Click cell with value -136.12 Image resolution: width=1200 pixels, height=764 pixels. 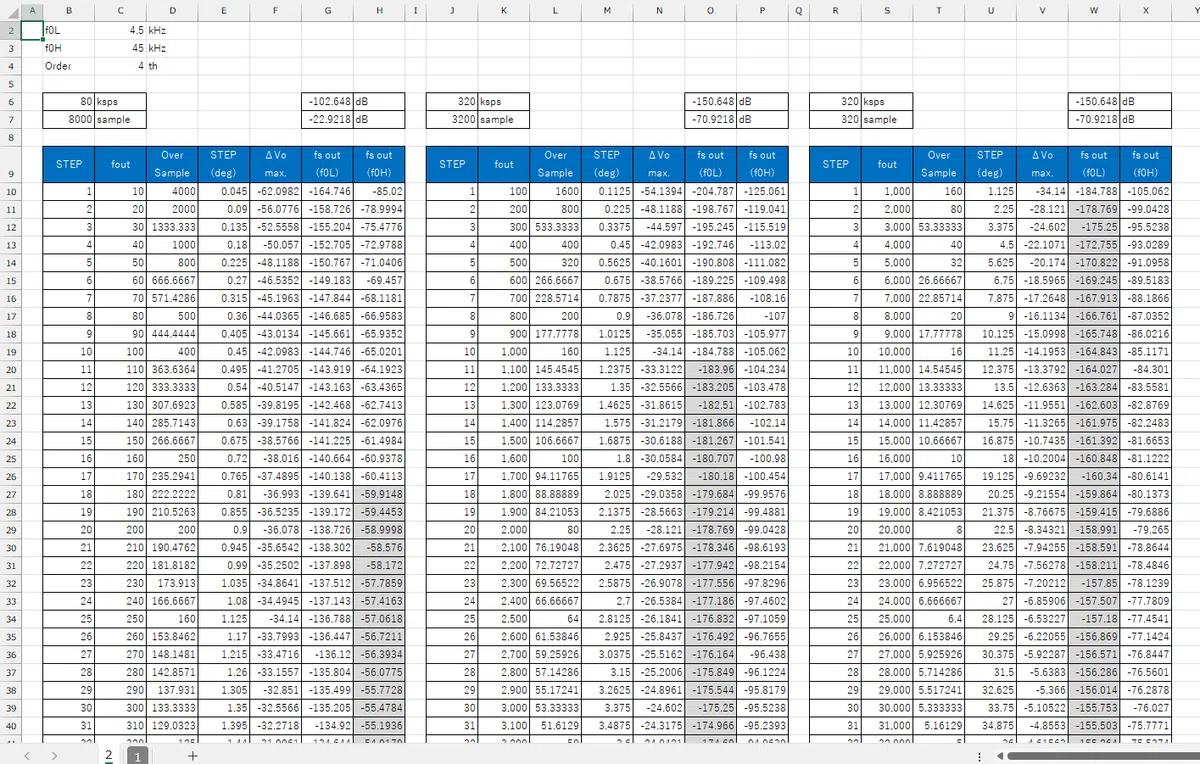(329, 654)
